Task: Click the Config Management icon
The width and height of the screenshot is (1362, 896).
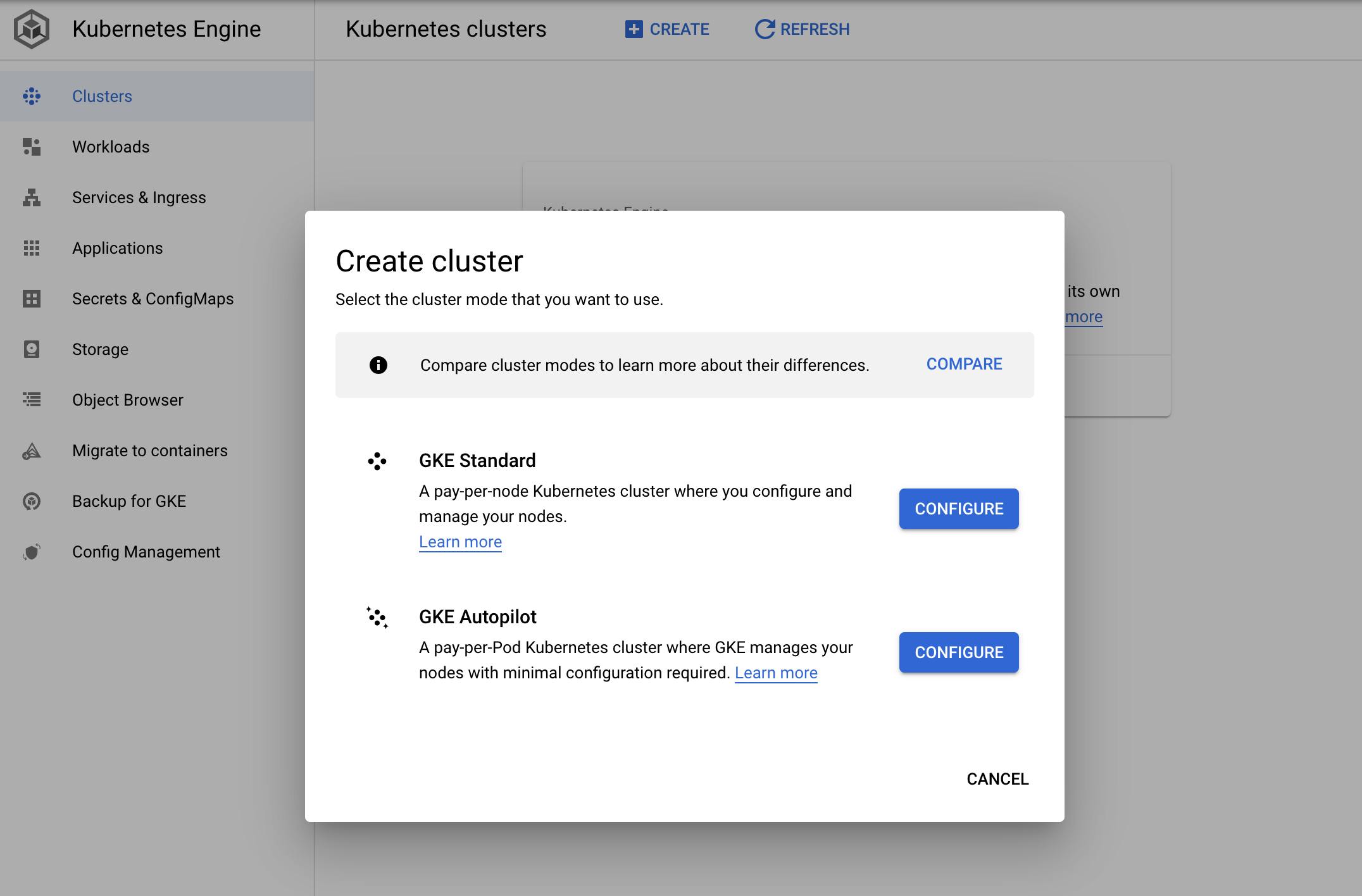Action: coord(32,552)
